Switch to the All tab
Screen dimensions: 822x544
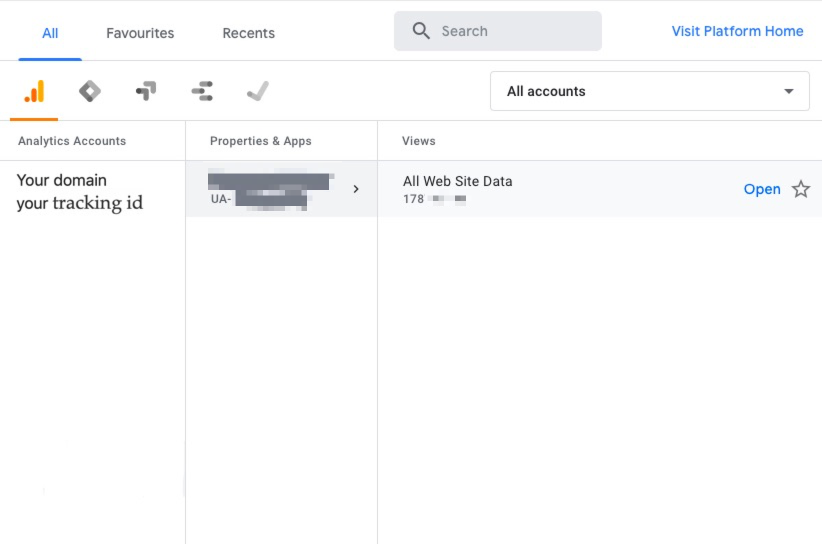[50, 33]
